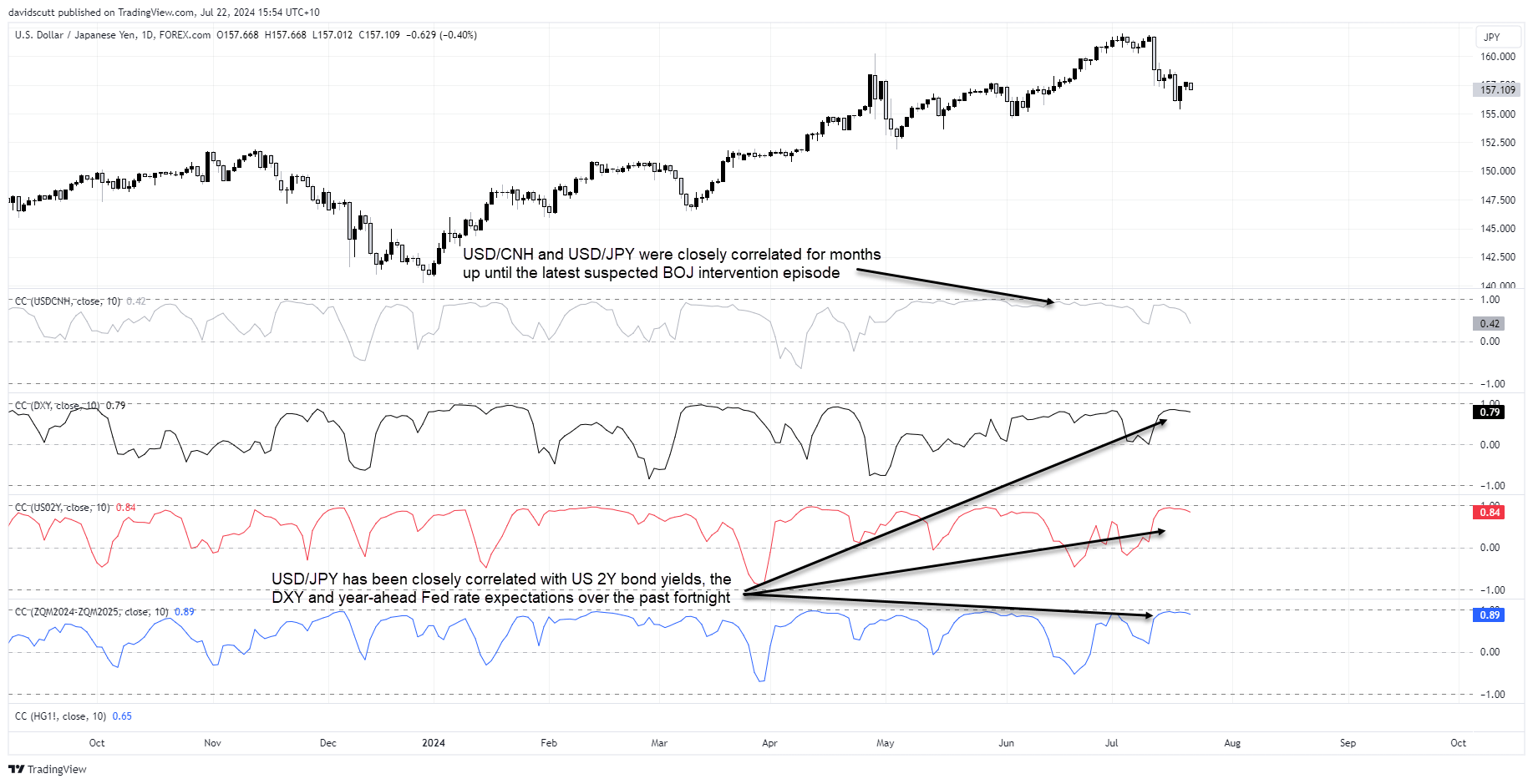
Task: Click the Feb label on time axis
Action: tap(549, 743)
